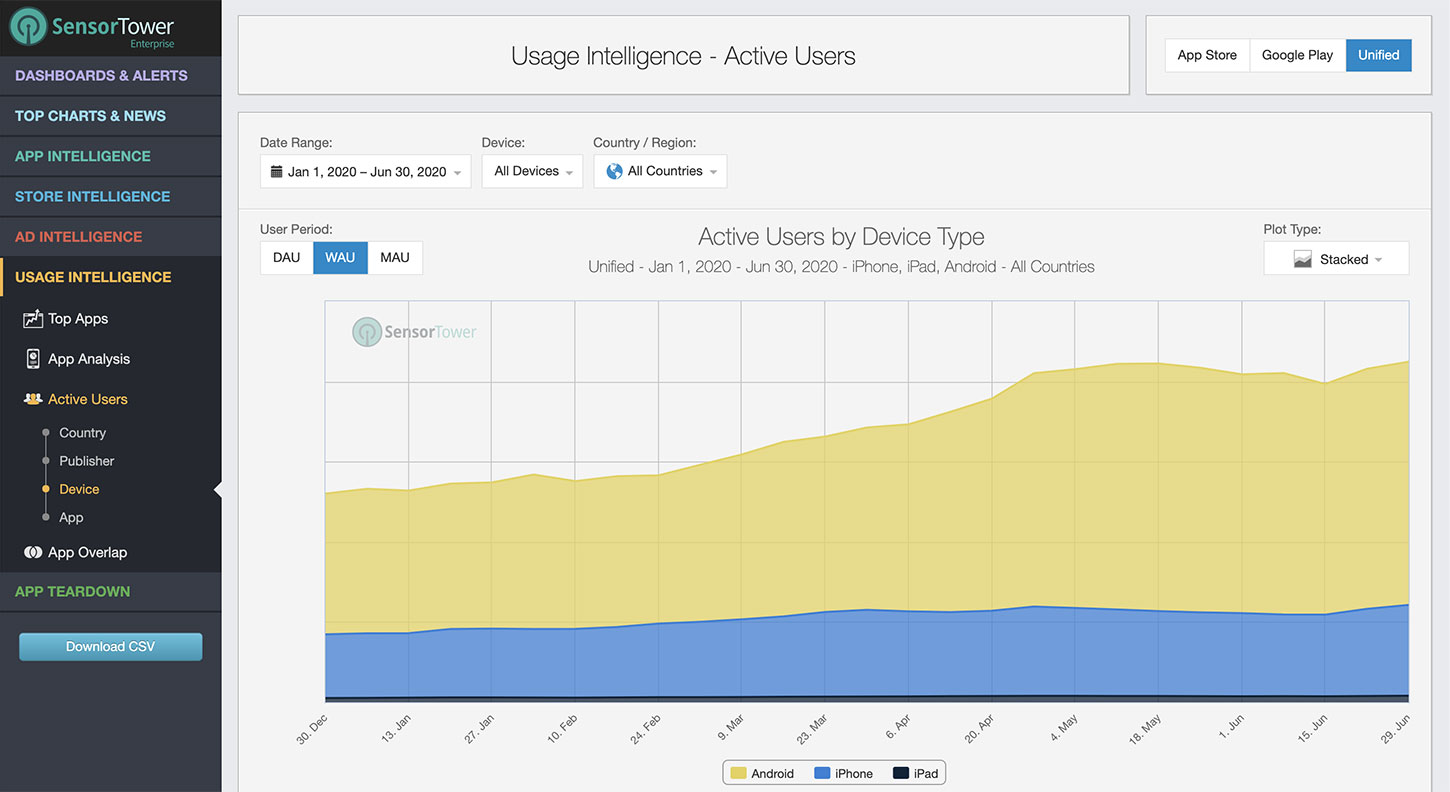Click the calendar icon in Date Range

(x=276, y=172)
